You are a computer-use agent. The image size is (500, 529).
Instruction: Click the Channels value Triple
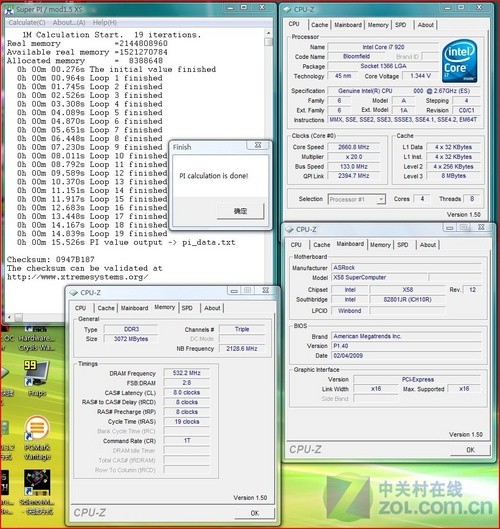click(242, 329)
